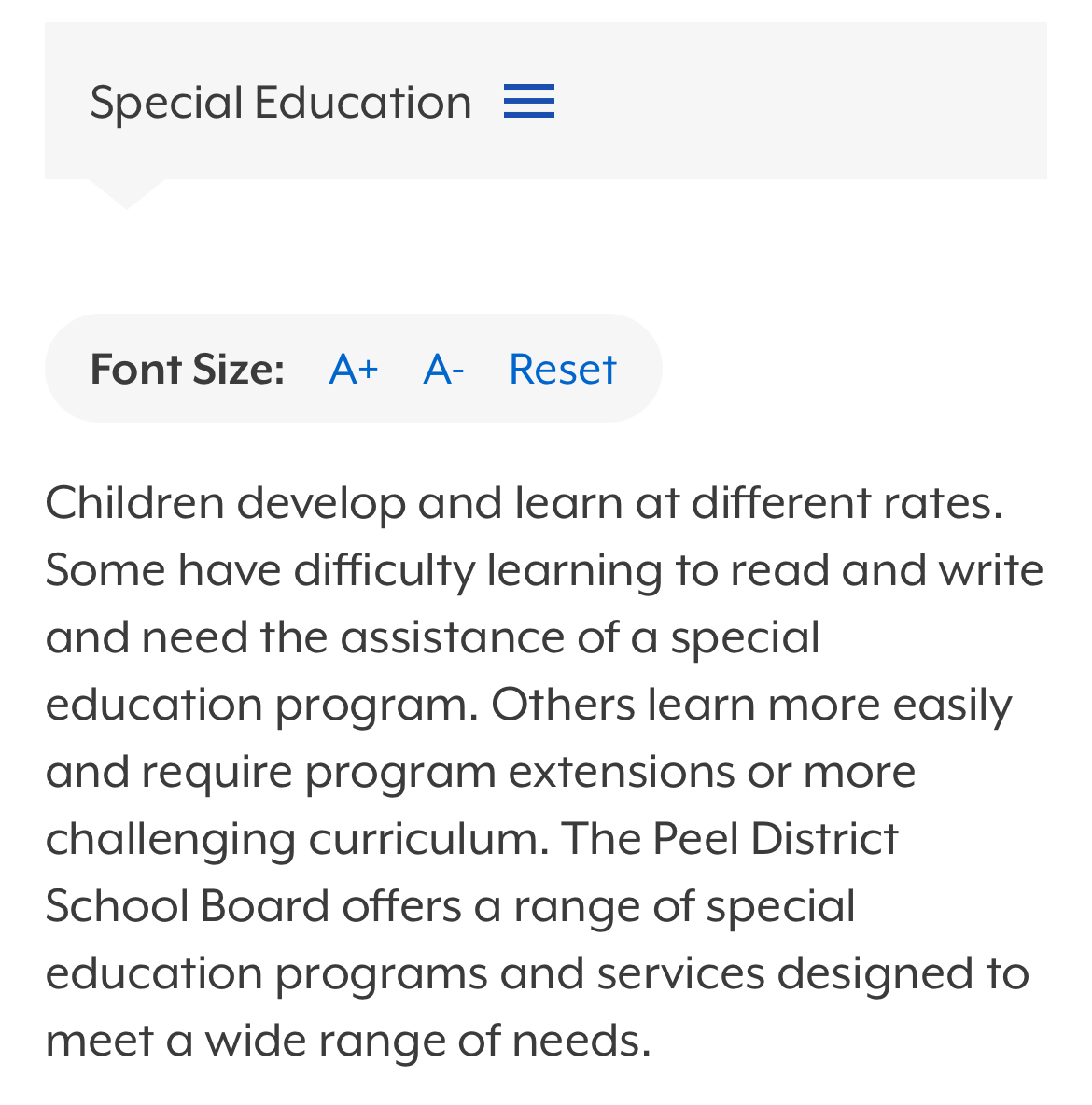Click empty area of gray header bar
This screenshot has height=1105, width=1092.
[x=797, y=101]
